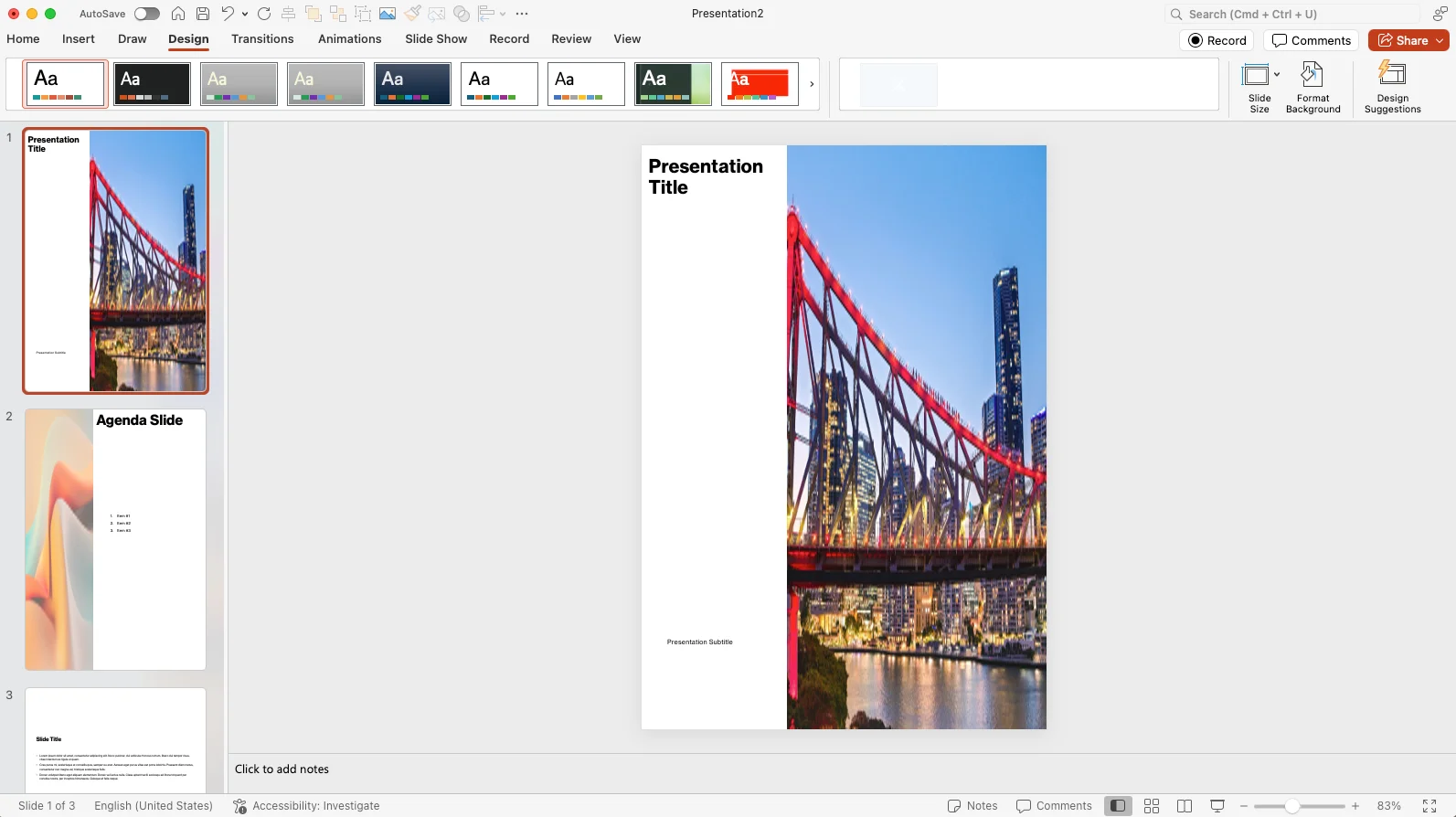Screen dimensions: 1456x817
Task: Open Format Background pane
Action: pos(1313,88)
